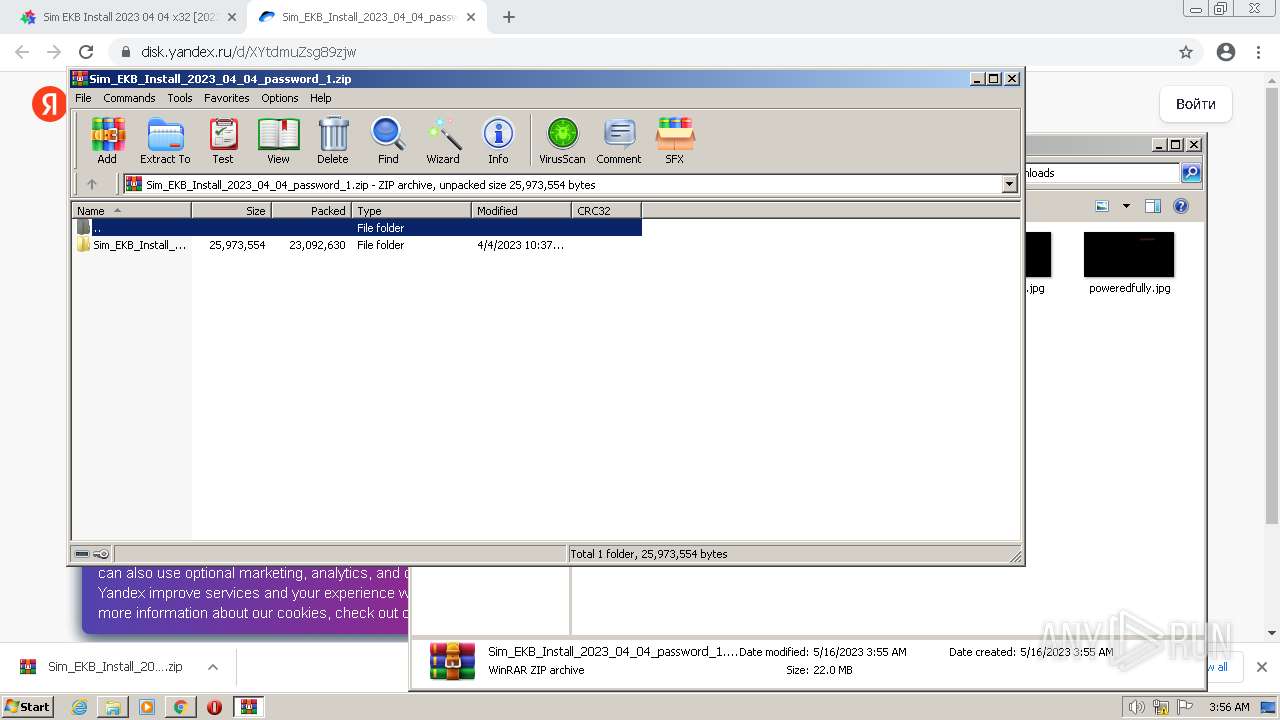Open the View file tool
Image resolution: width=1280 pixels, height=720 pixels.
[x=278, y=141]
